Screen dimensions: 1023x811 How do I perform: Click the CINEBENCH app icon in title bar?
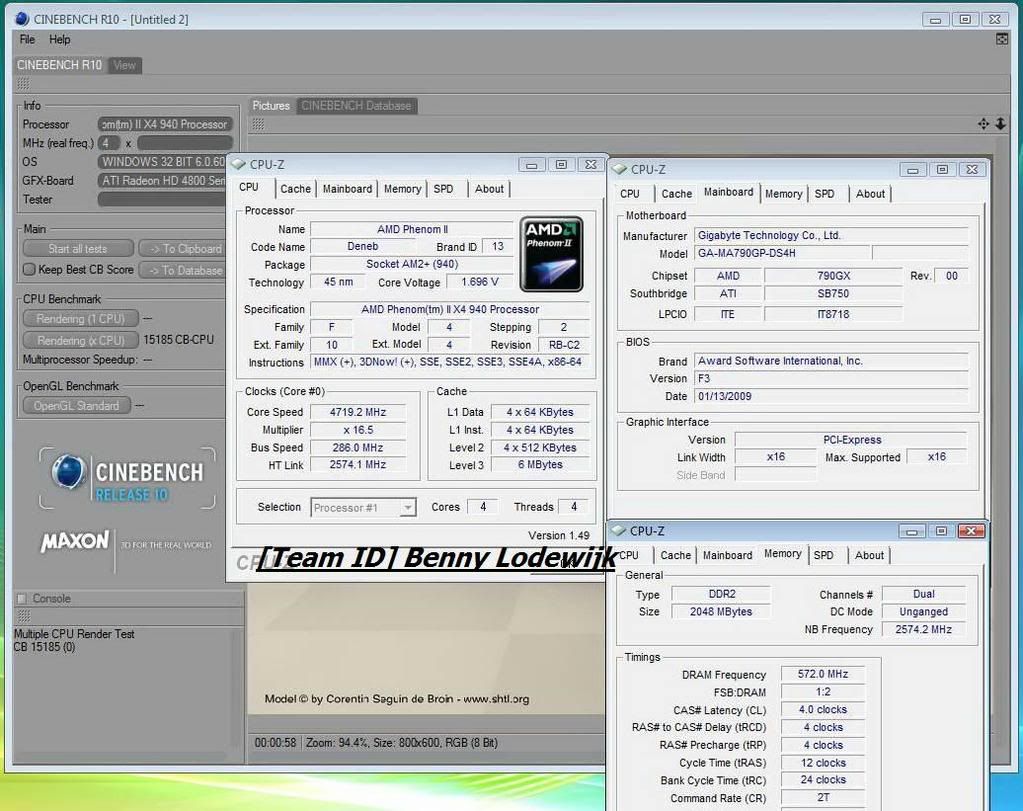pos(22,19)
